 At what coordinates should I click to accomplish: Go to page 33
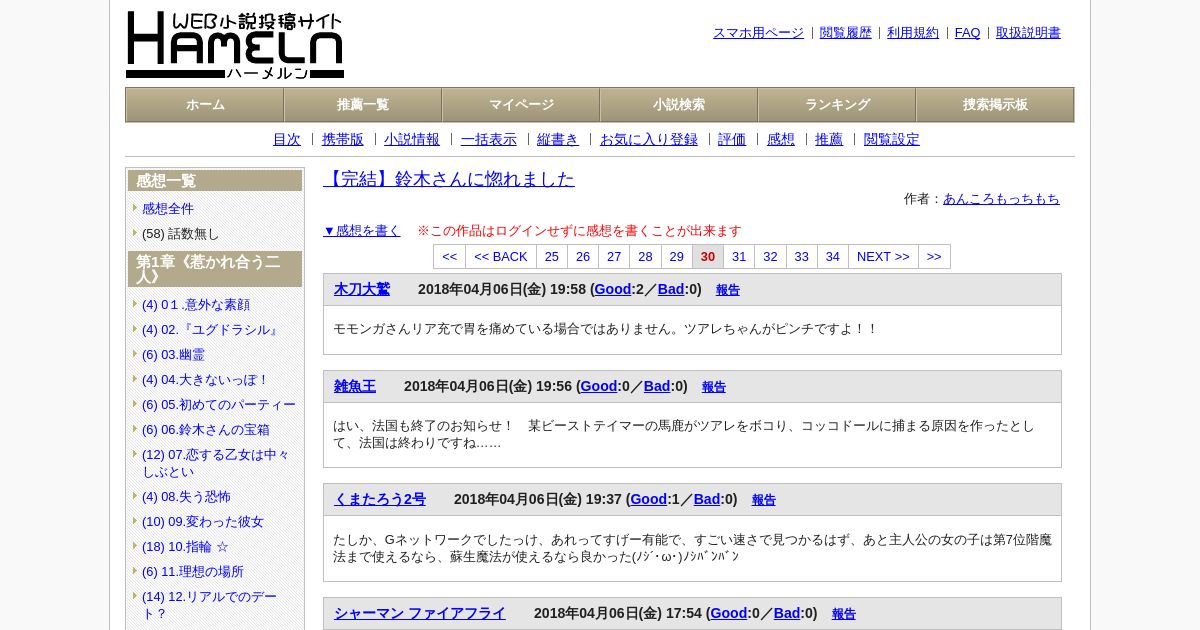tap(802, 257)
